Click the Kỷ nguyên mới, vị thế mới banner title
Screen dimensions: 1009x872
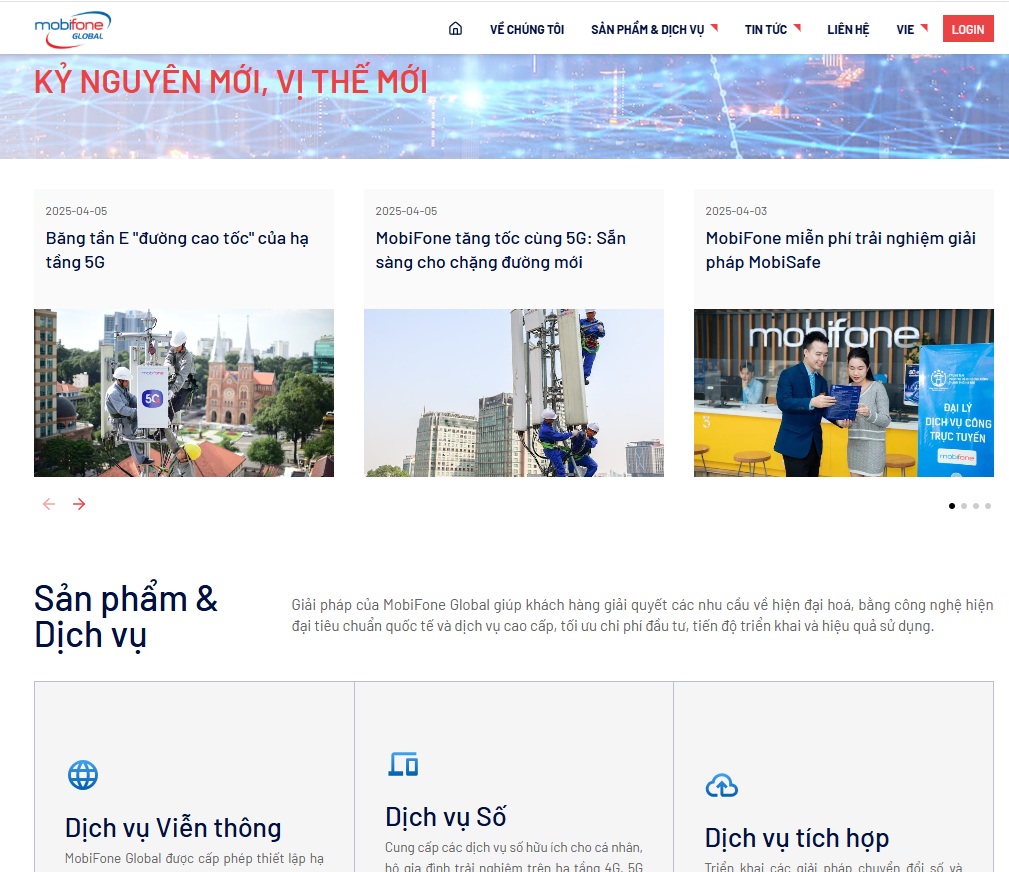tap(230, 82)
